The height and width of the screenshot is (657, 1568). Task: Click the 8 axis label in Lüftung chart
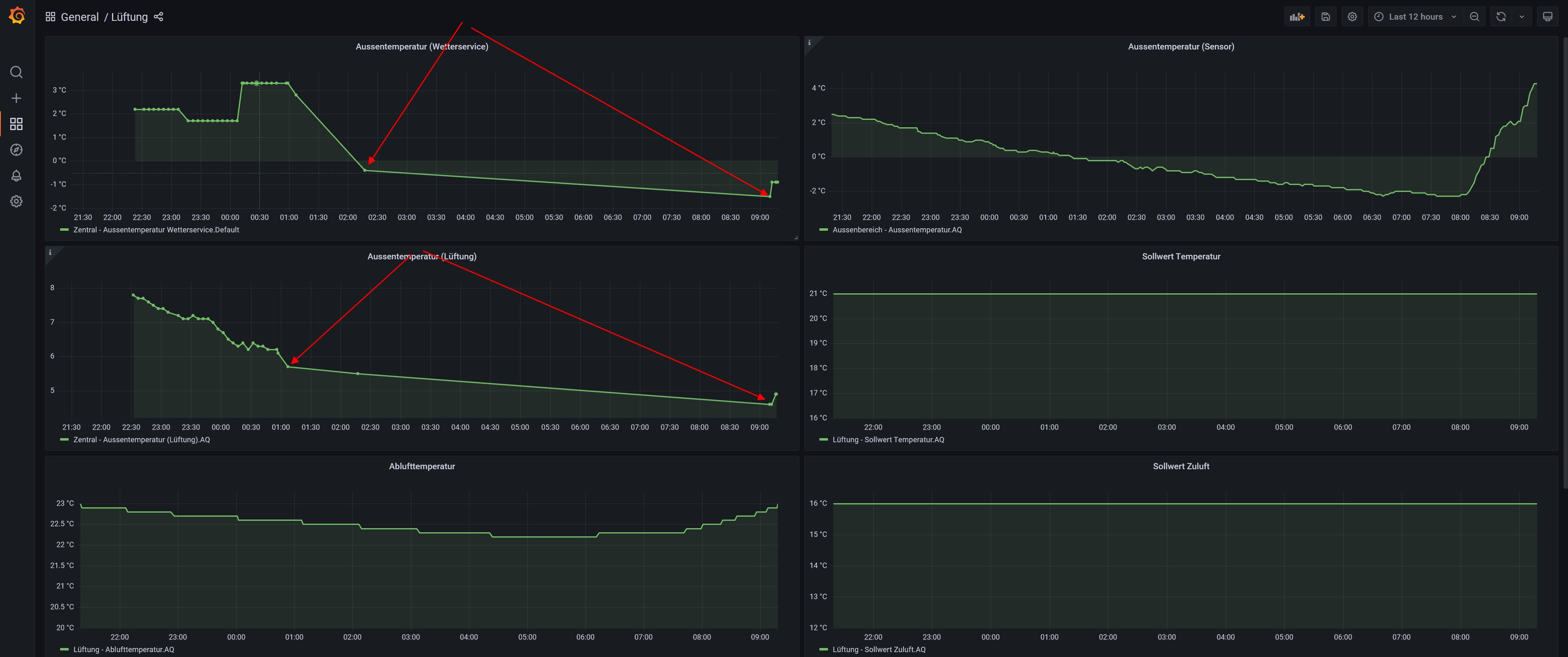pyautogui.click(x=52, y=288)
